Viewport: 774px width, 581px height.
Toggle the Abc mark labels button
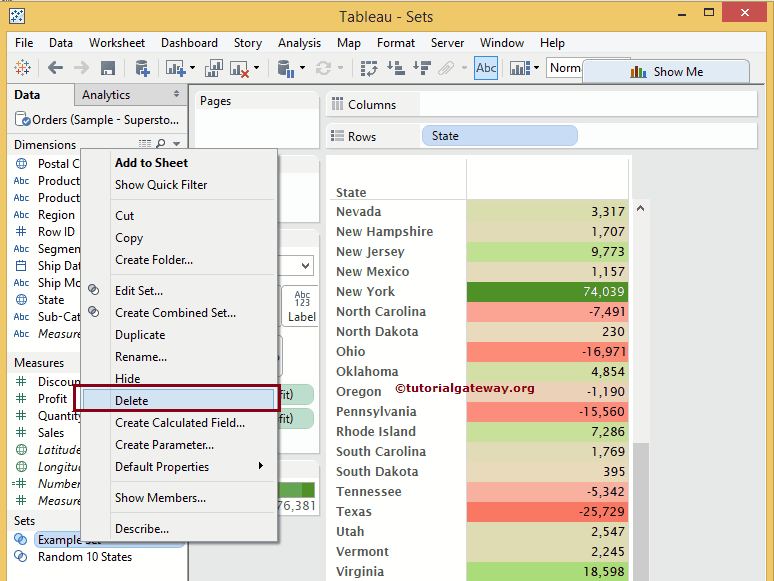point(486,68)
